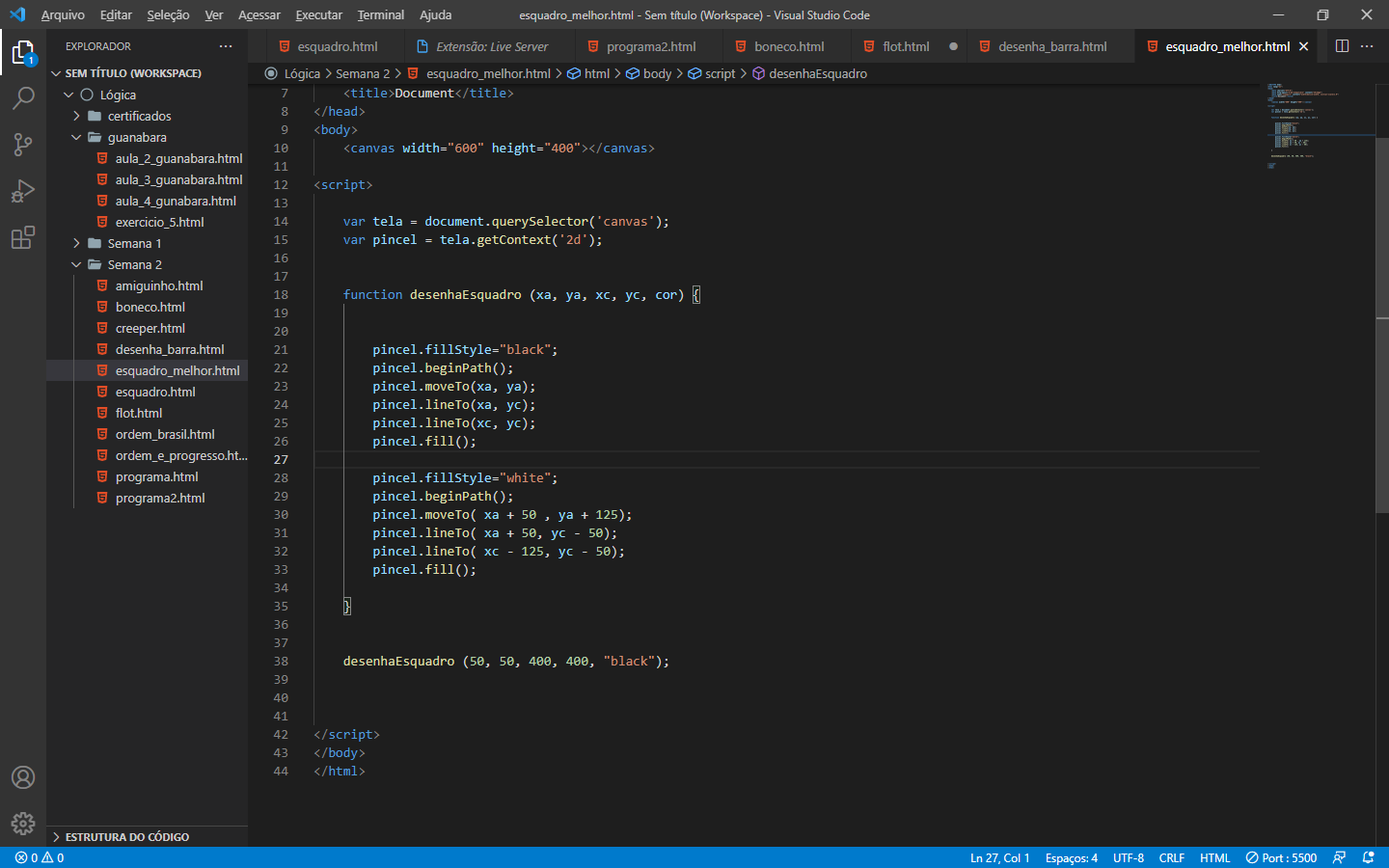The width and height of the screenshot is (1389, 868).
Task: Open ordem_brasil.html in explorer
Action: pyautogui.click(x=165, y=434)
